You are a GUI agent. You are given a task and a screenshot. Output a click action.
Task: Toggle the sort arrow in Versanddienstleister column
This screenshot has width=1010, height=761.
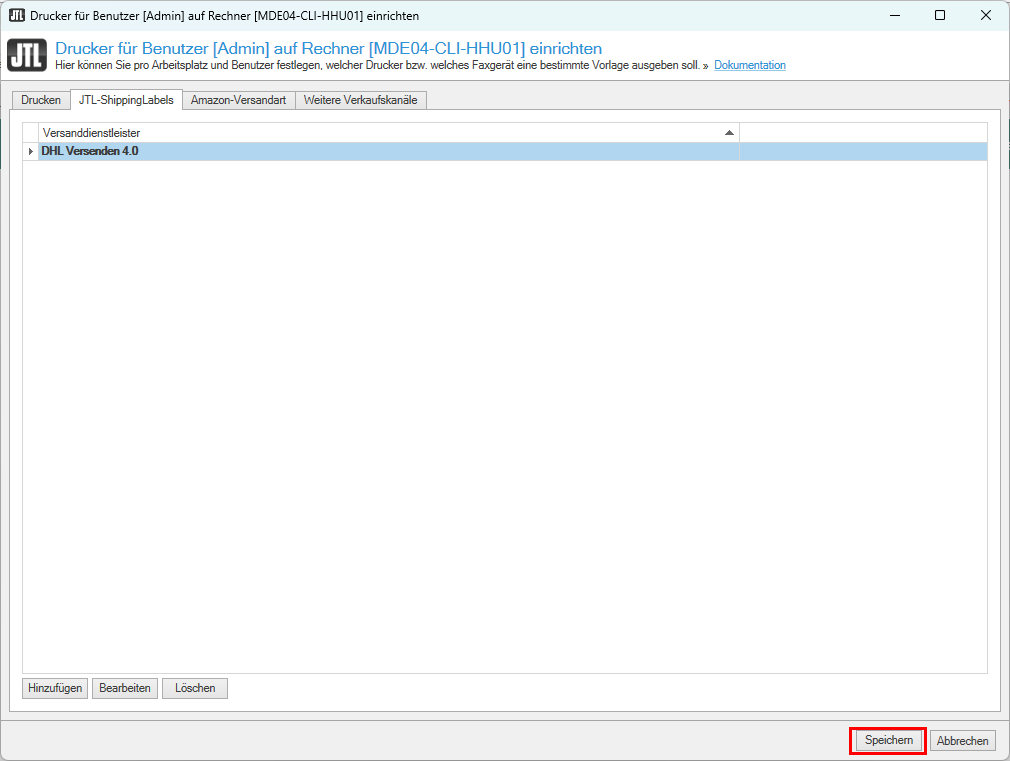click(x=729, y=133)
